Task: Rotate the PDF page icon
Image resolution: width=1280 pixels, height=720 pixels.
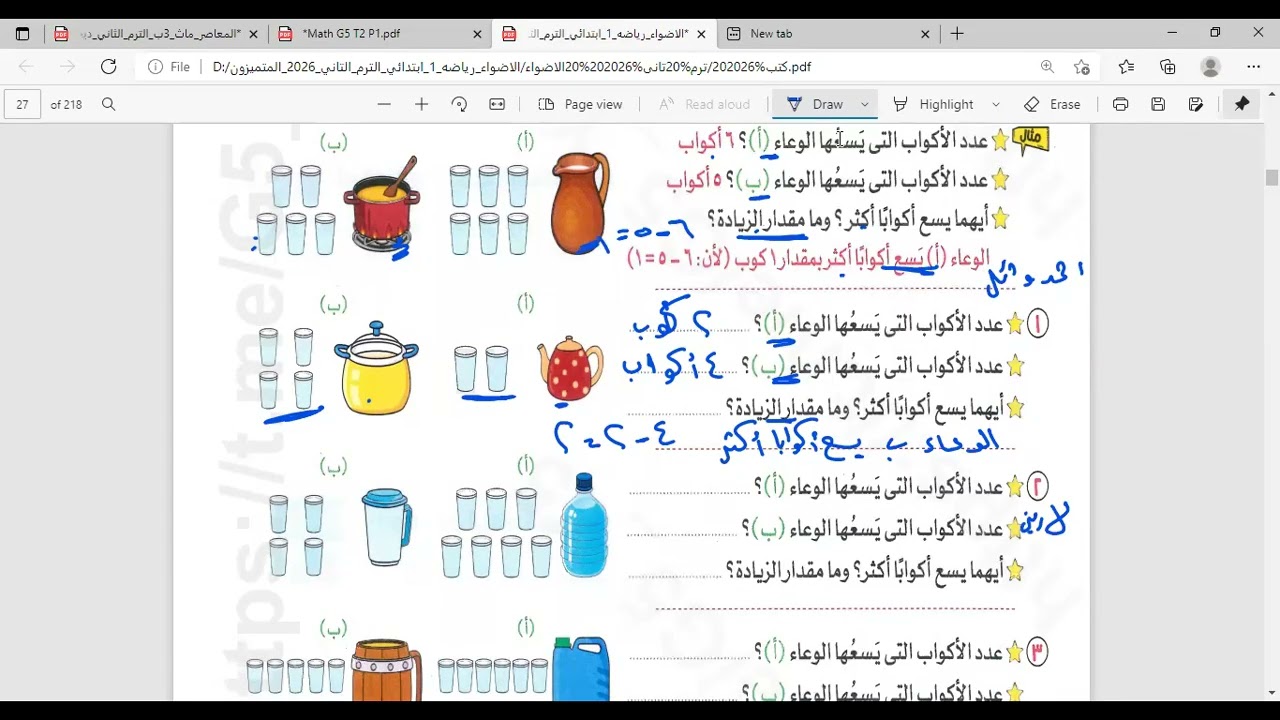Action: (x=459, y=104)
